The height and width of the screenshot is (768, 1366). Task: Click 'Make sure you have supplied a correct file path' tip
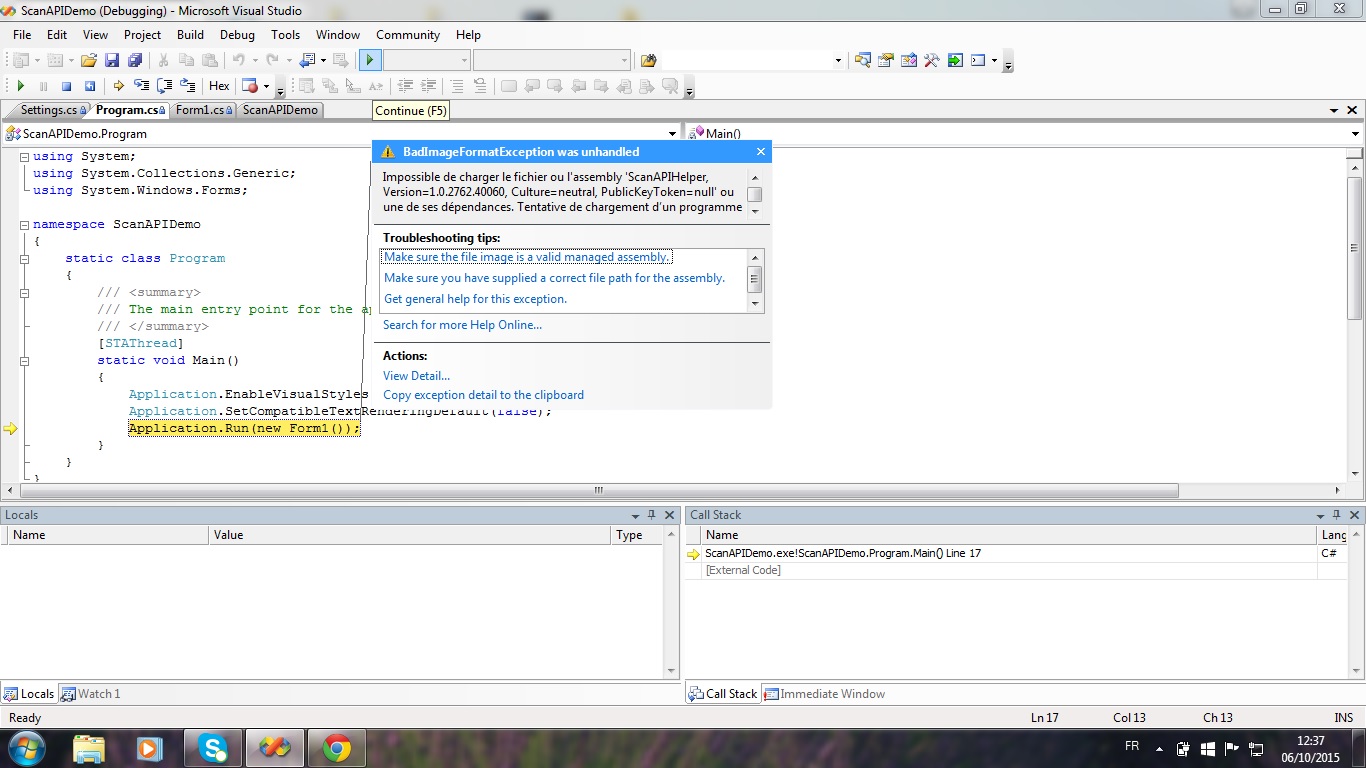point(554,278)
